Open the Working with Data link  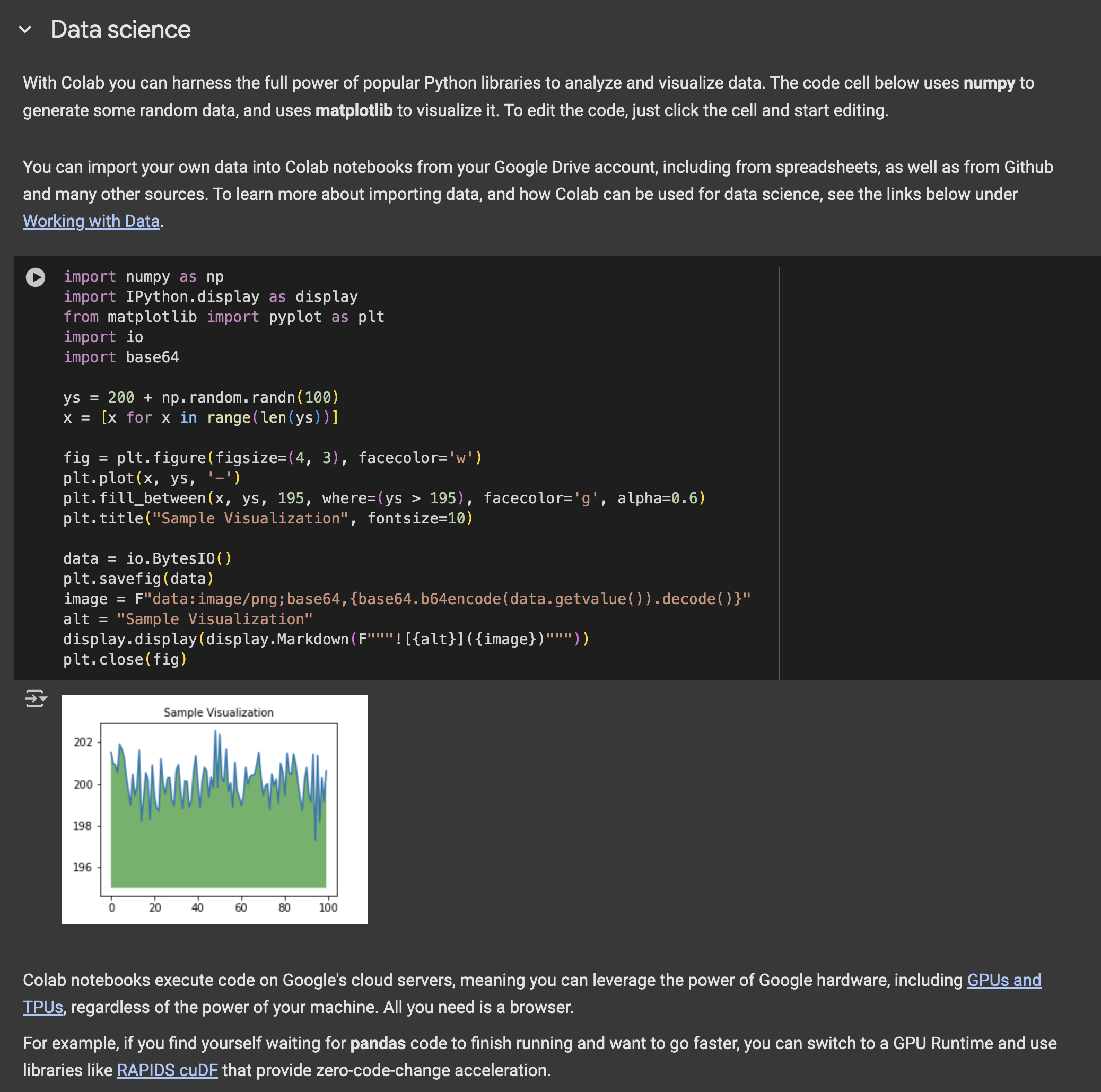tap(91, 221)
